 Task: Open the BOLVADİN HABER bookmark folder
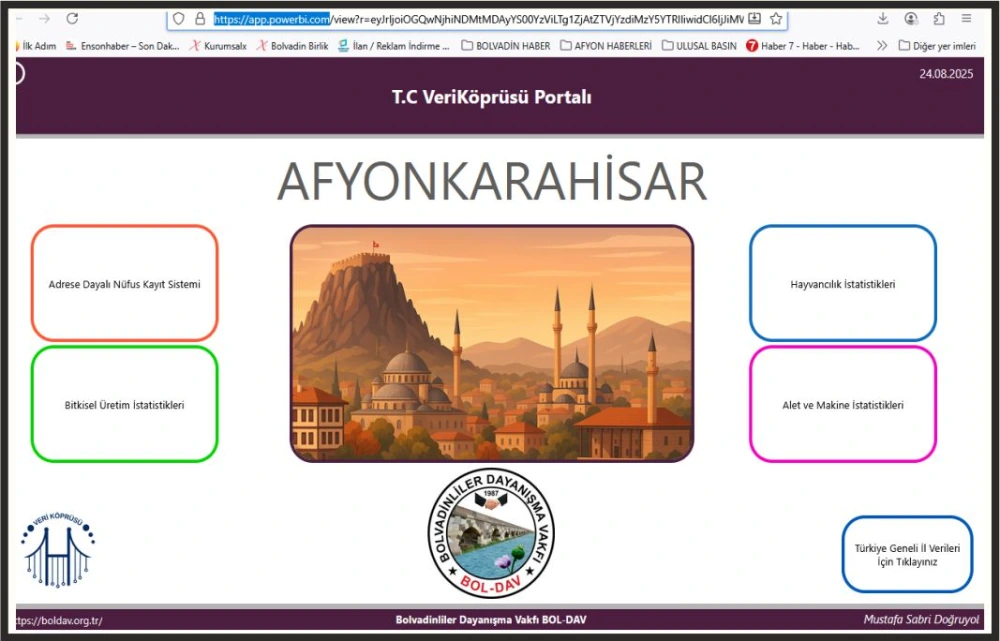pos(505,46)
